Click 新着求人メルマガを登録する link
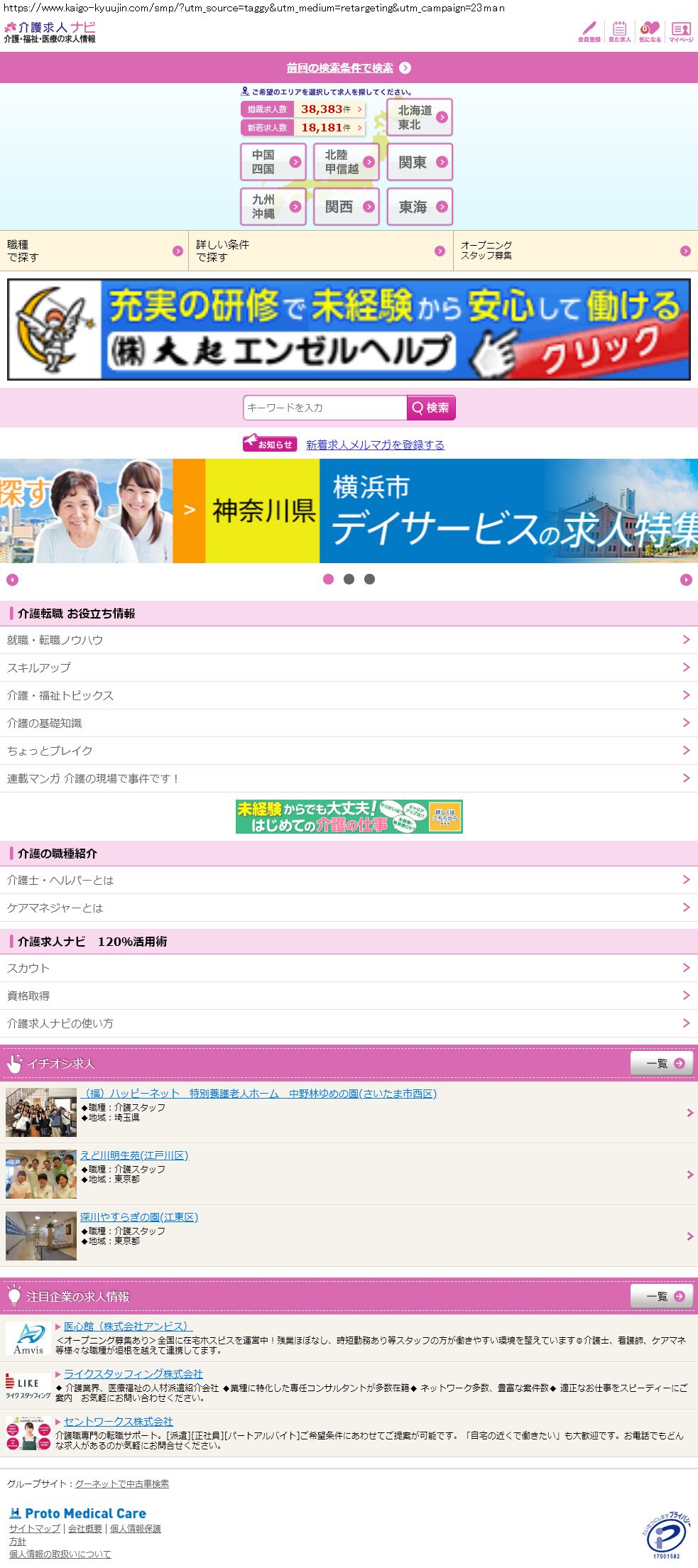 click(375, 445)
